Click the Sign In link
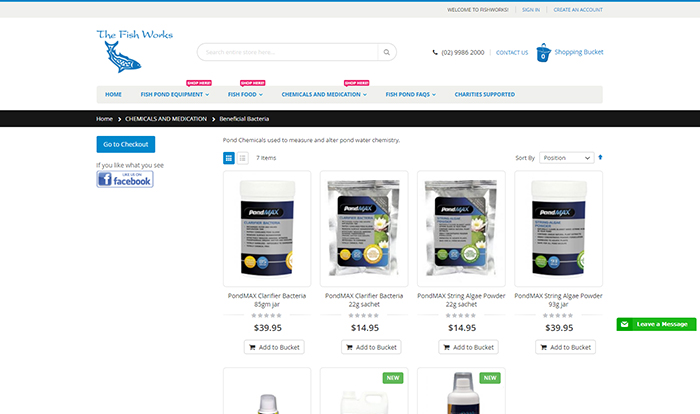 point(531,9)
